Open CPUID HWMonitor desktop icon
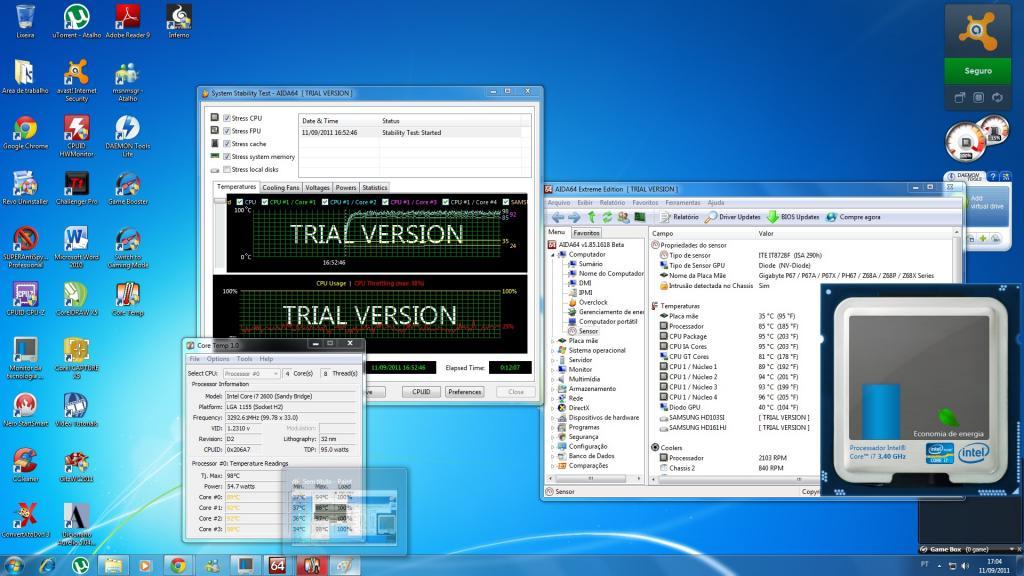The image size is (1024, 576). (76, 136)
